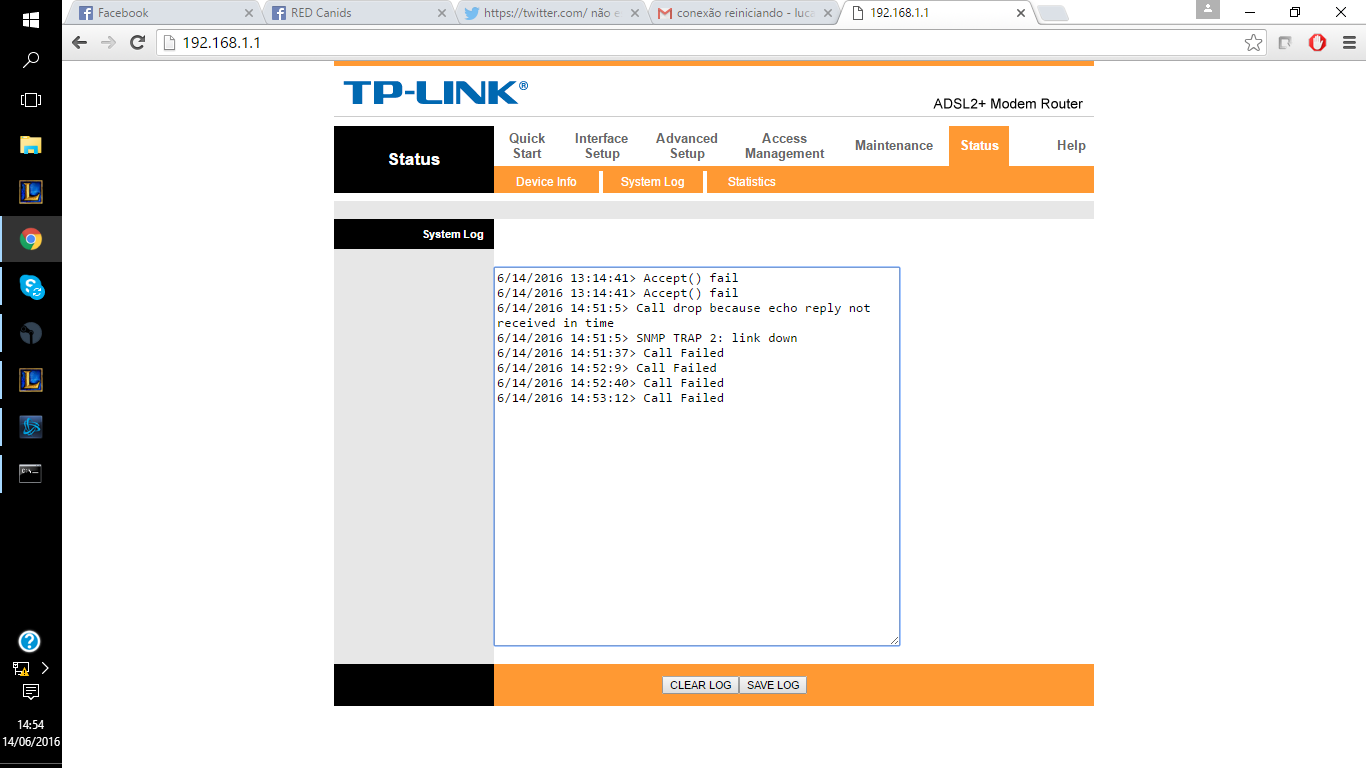The width and height of the screenshot is (1366, 768).
Task: Click the 14:52:40 Call Failed log line
Action: pyautogui.click(x=610, y=383)
